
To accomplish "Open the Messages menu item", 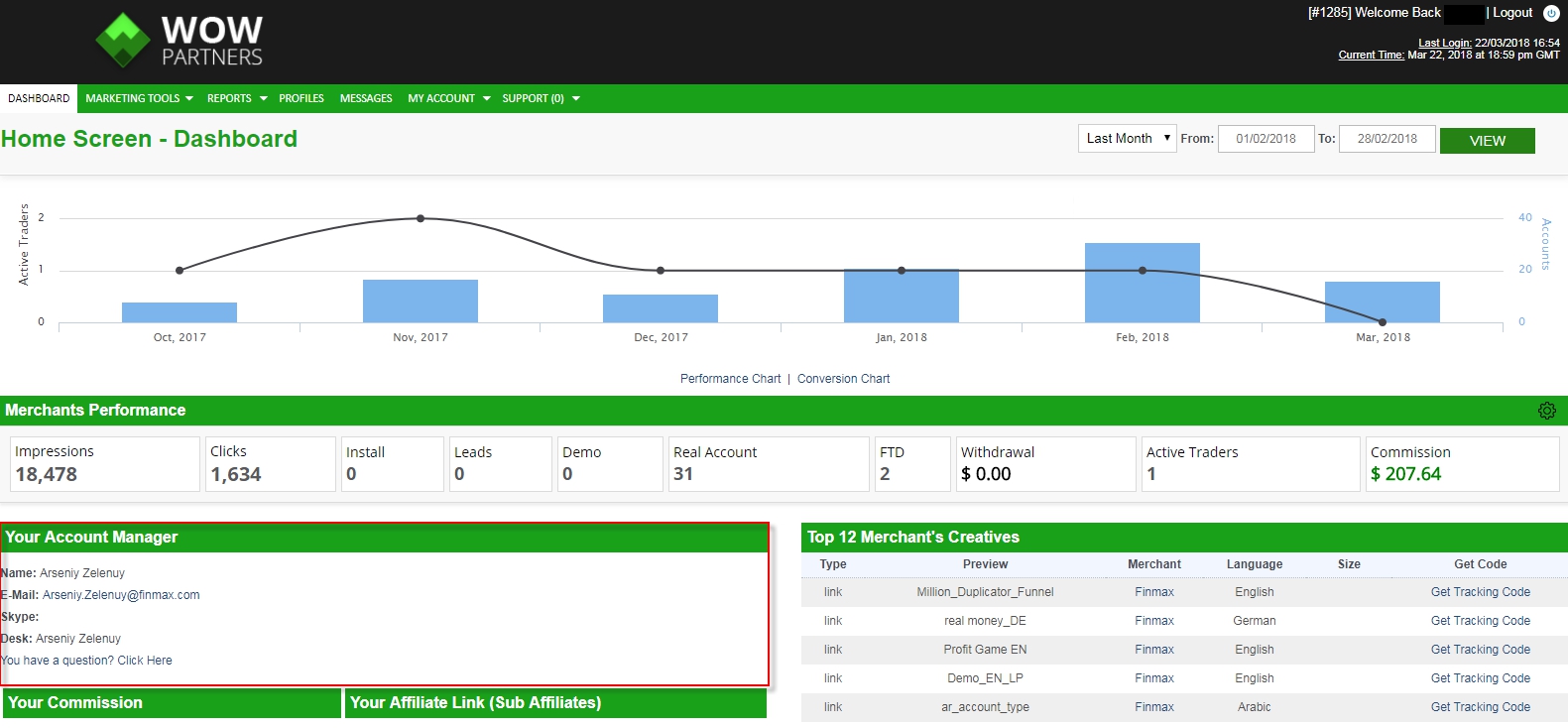I will tap(366, 98).
